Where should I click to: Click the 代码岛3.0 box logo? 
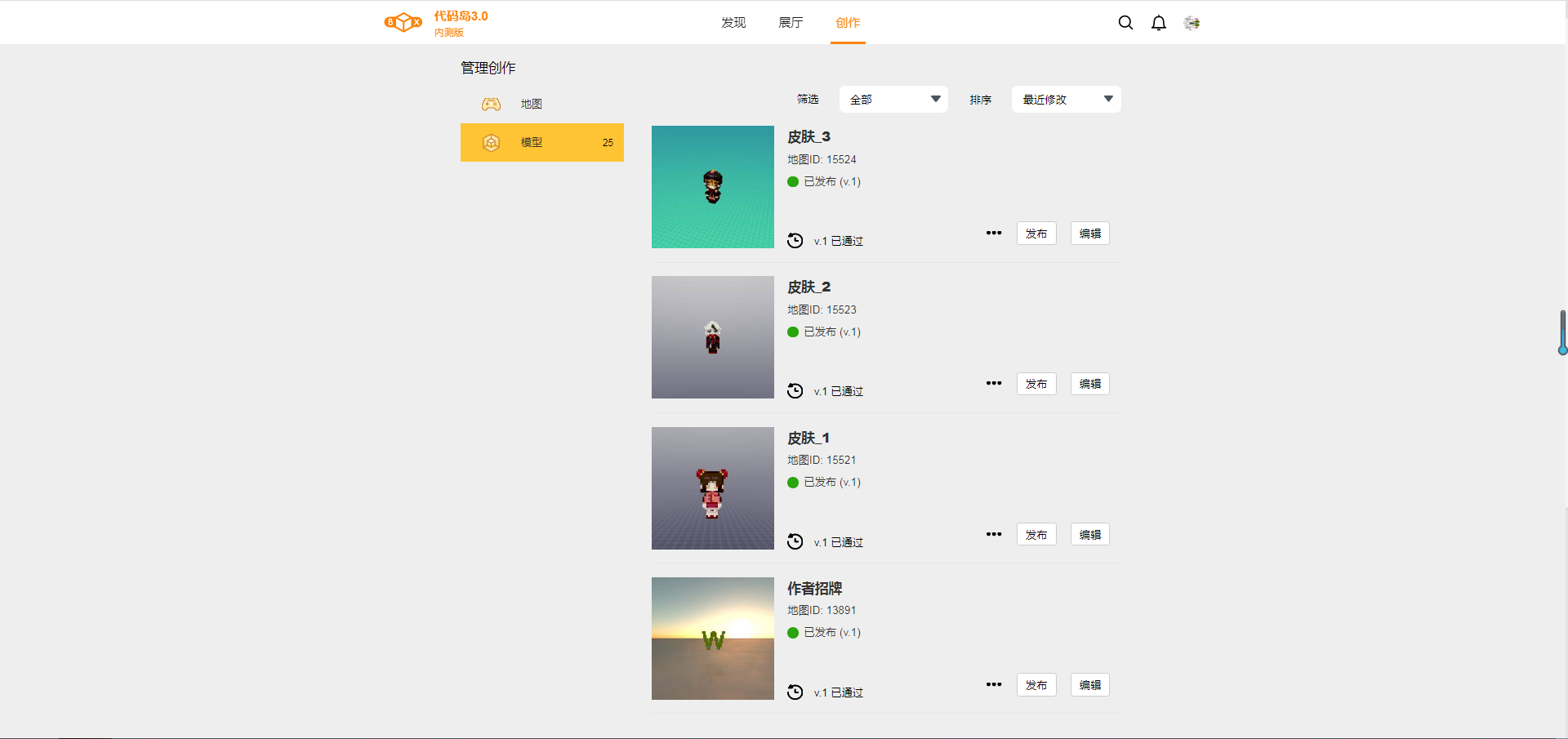[403, 22]
